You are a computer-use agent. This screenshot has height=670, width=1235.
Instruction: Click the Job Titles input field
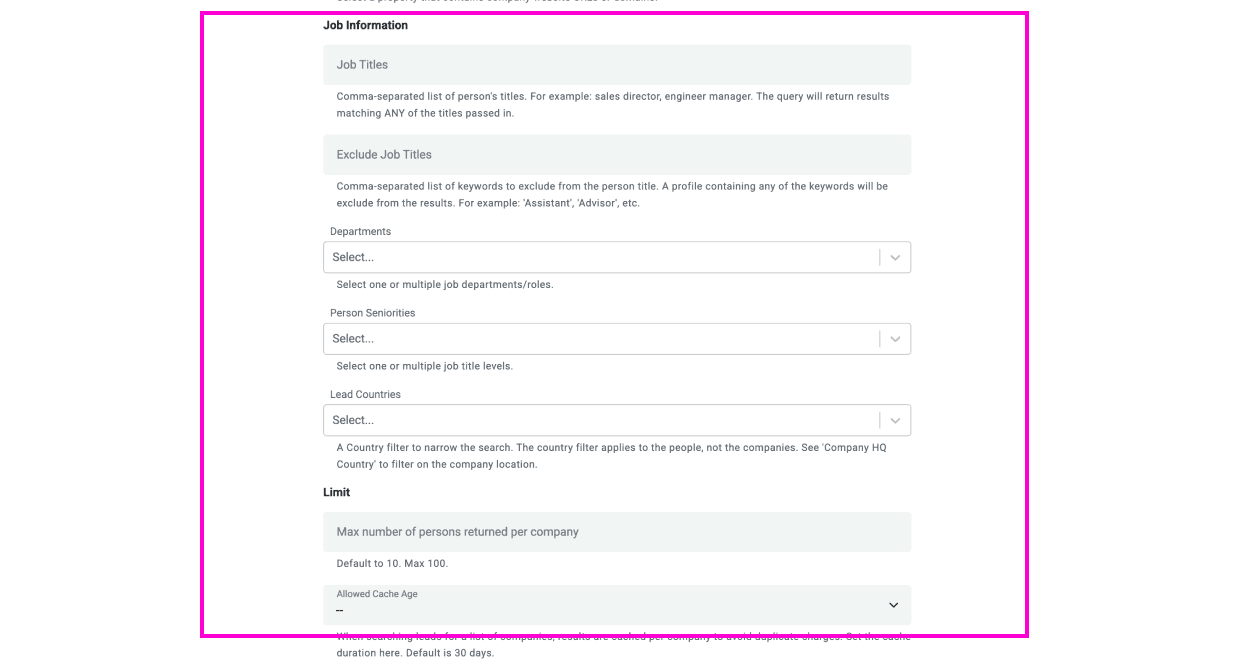616,65
